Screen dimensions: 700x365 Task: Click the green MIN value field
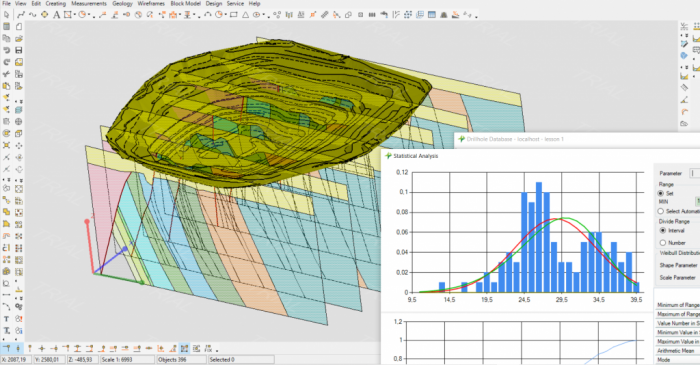click(x=697, y=202)
